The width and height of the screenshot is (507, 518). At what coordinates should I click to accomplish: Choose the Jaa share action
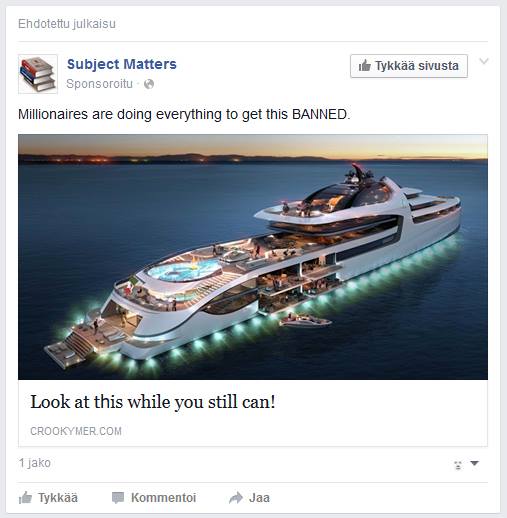tap(259, 498)
